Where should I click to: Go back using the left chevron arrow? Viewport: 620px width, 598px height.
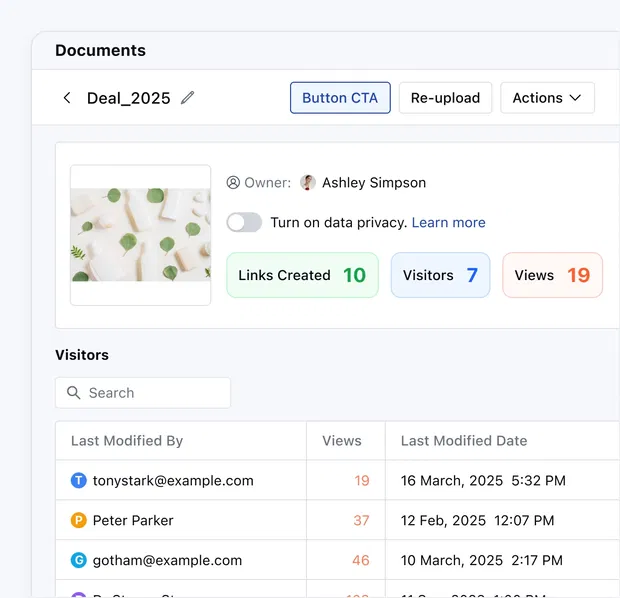67,98
